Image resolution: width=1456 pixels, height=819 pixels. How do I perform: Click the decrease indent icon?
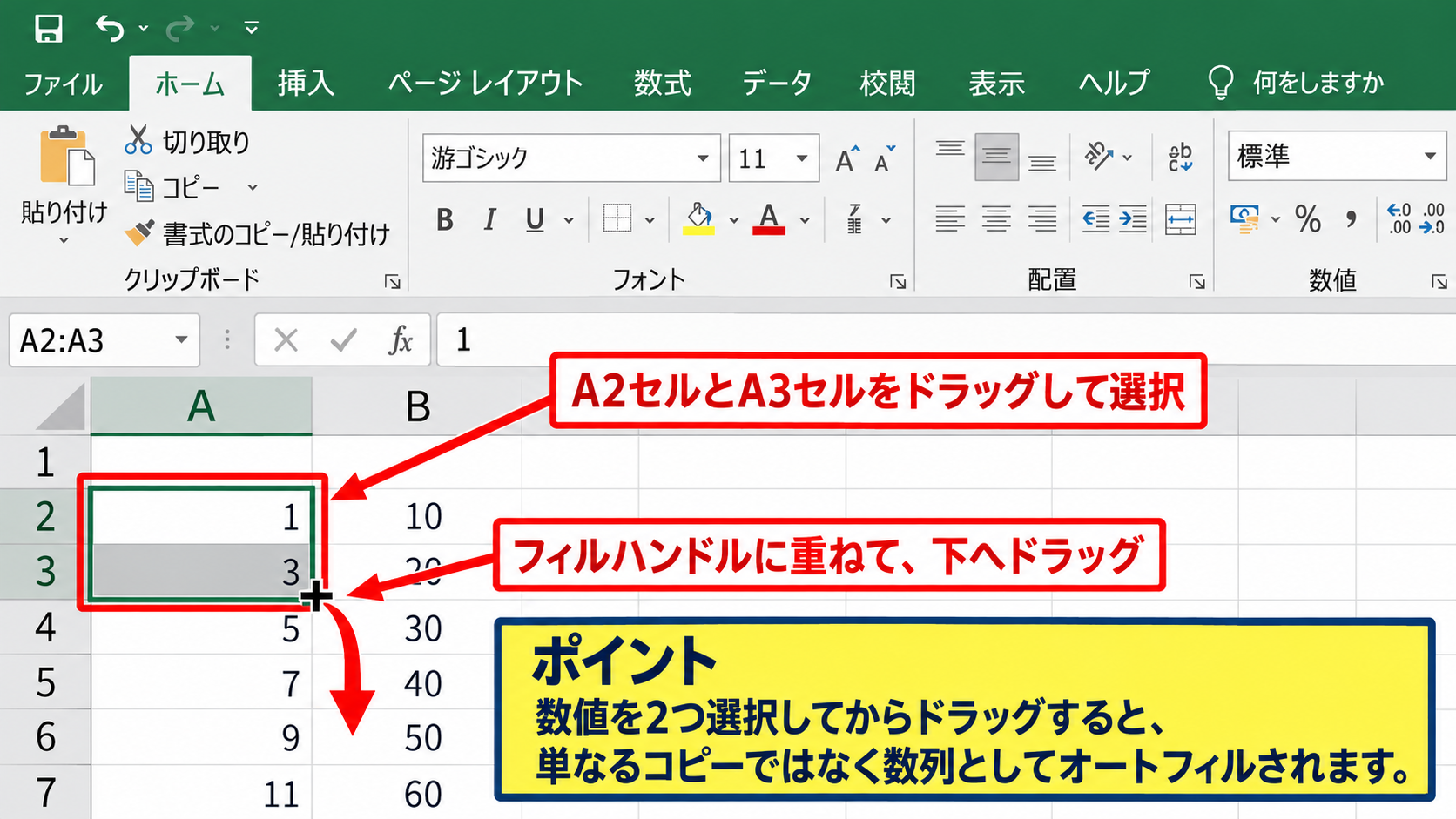point(1095,218)
